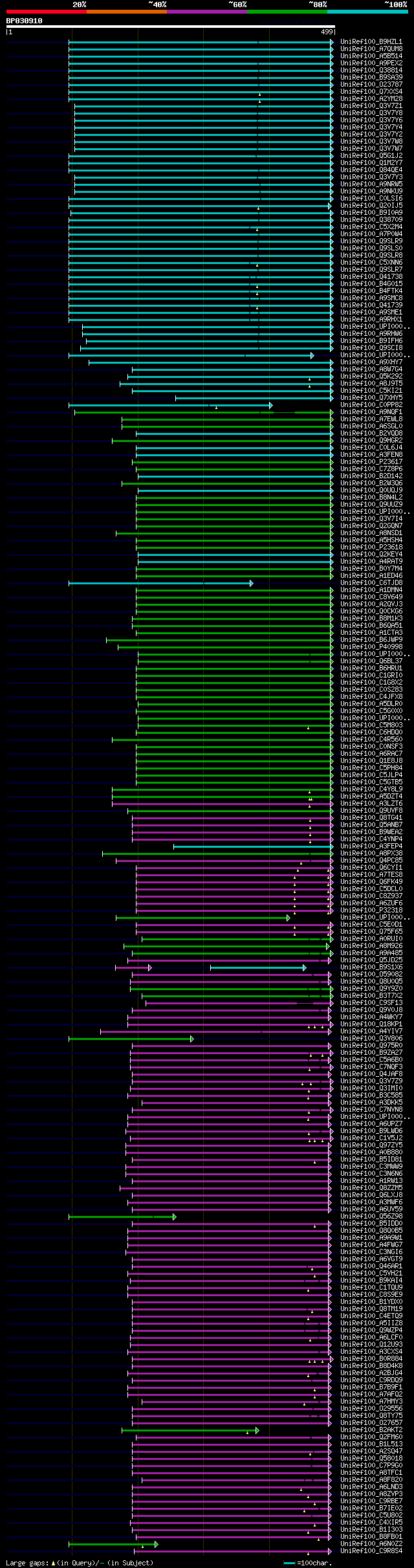This screenshot has width=414, height=1568.
Task: Select the hit label UniRef100_C5X2M4
Action: (371, 227)
